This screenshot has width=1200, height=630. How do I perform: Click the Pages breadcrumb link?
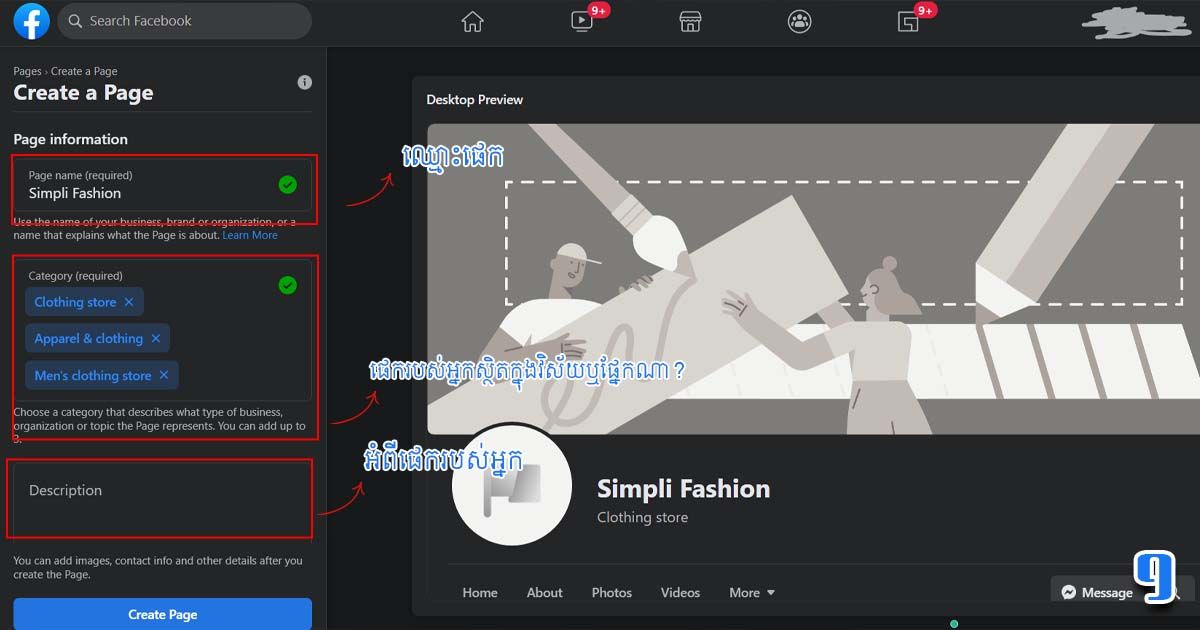[27, 71]
